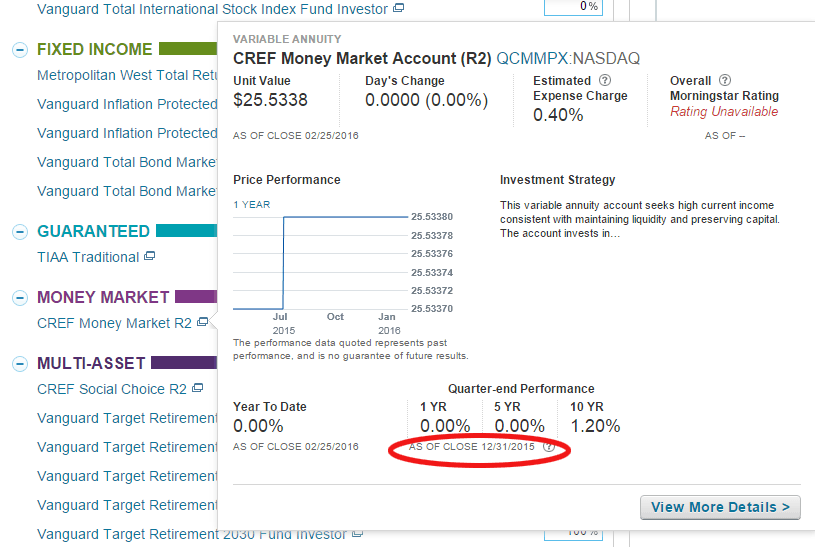The image size is (815, 547).
Task: Open Metropolitan West Total Return link
Action: click(127, 75)
